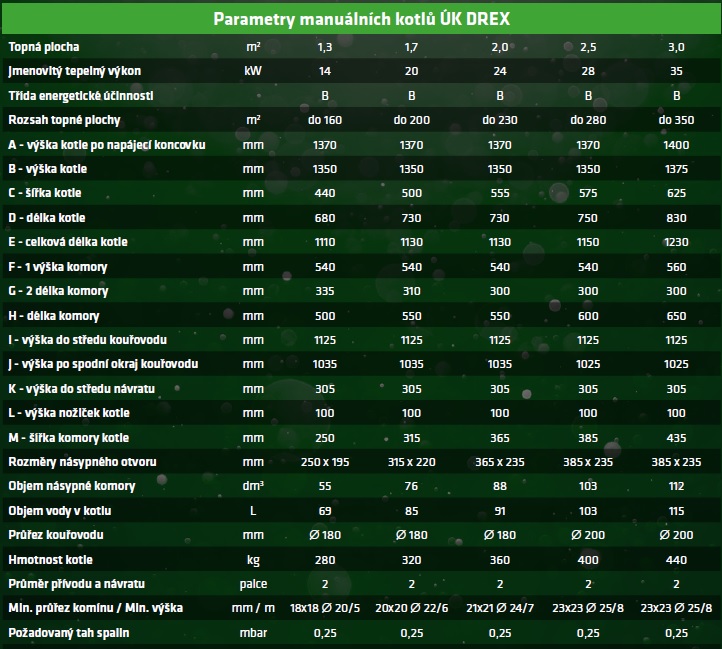Select 'Průřez kouřovodu' label
The height and width of the screenshot is (649, 722).
(x=56, y=535)
